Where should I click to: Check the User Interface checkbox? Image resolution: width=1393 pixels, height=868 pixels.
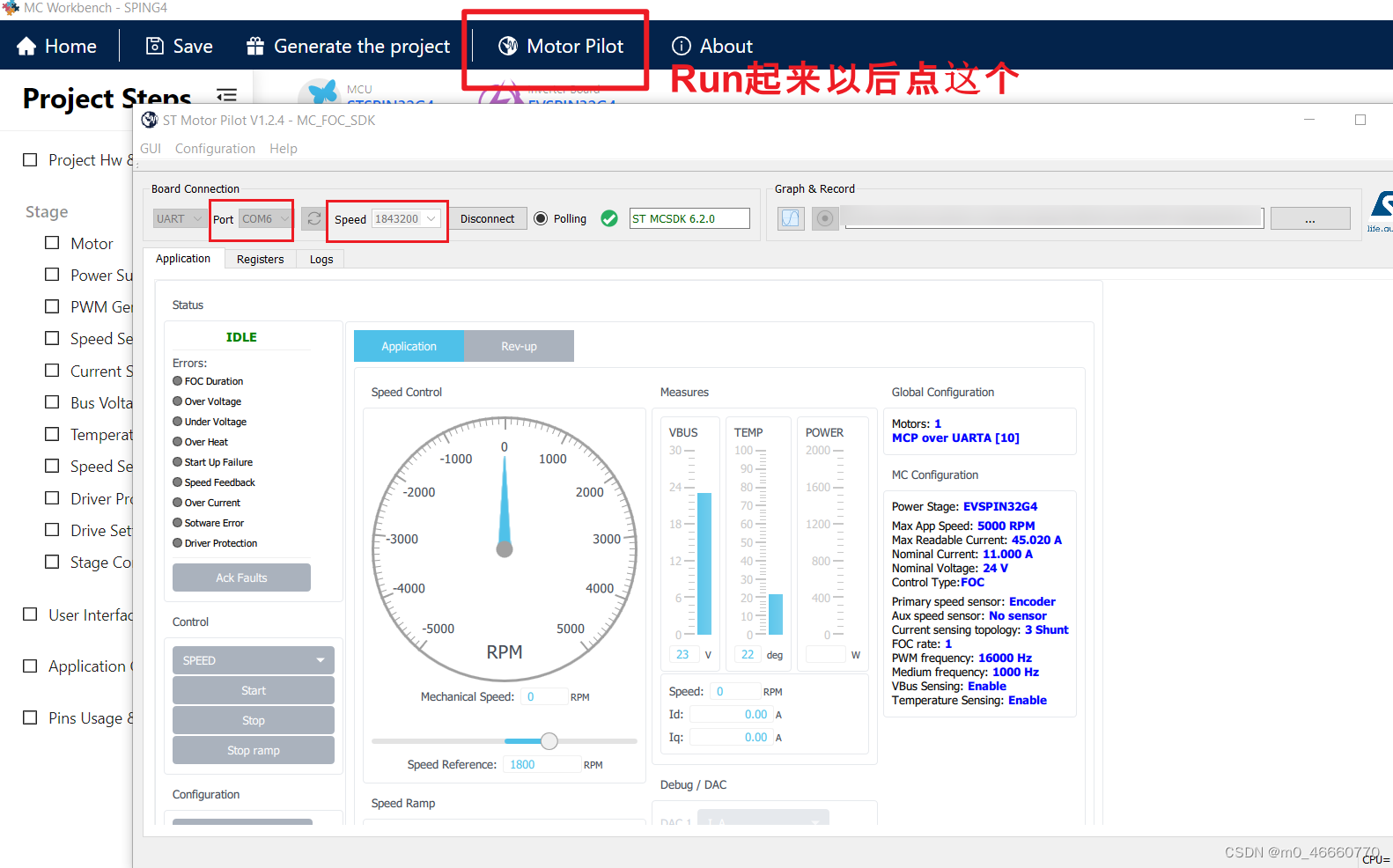(30, 614)
